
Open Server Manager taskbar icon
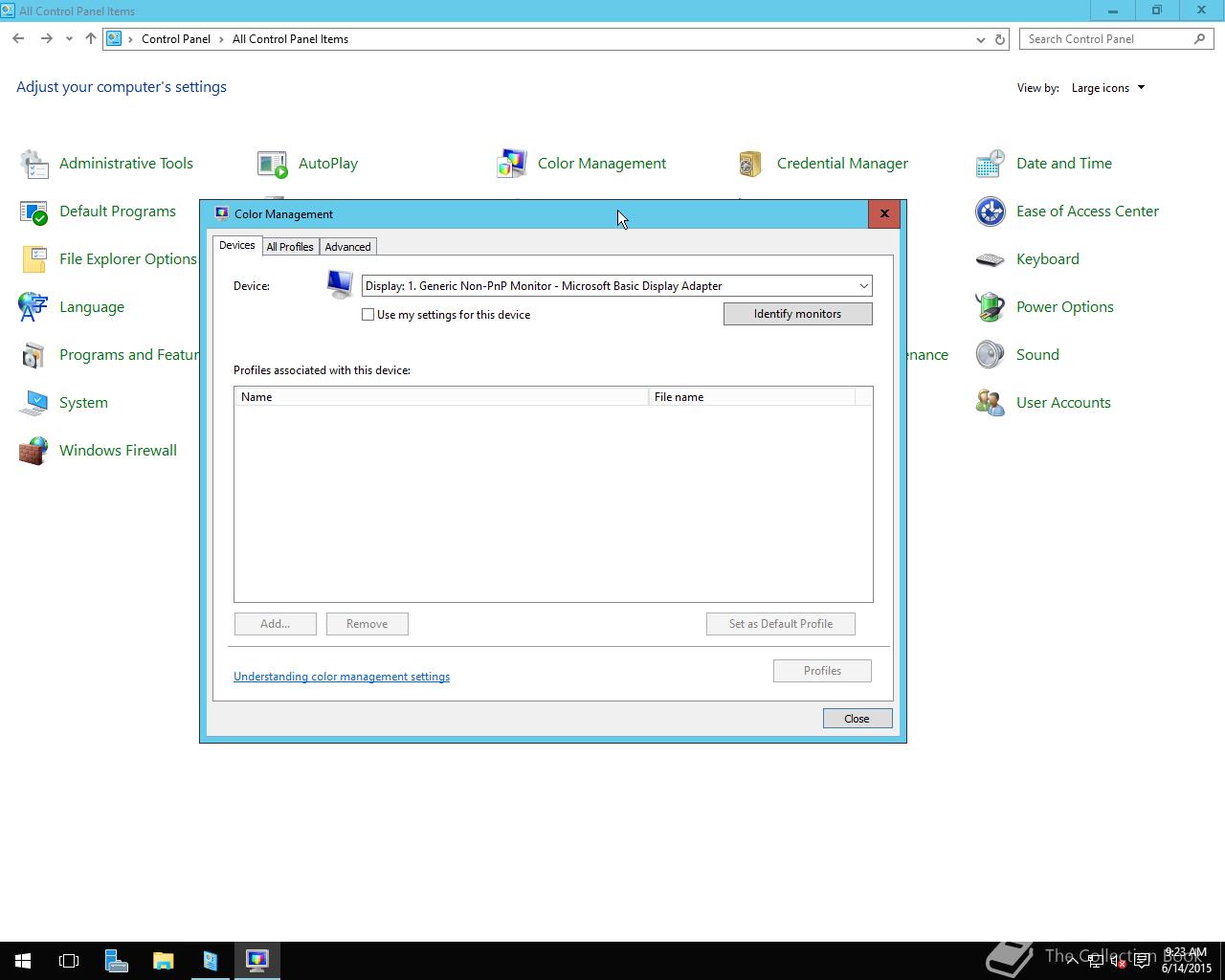[x=116, y=961]
